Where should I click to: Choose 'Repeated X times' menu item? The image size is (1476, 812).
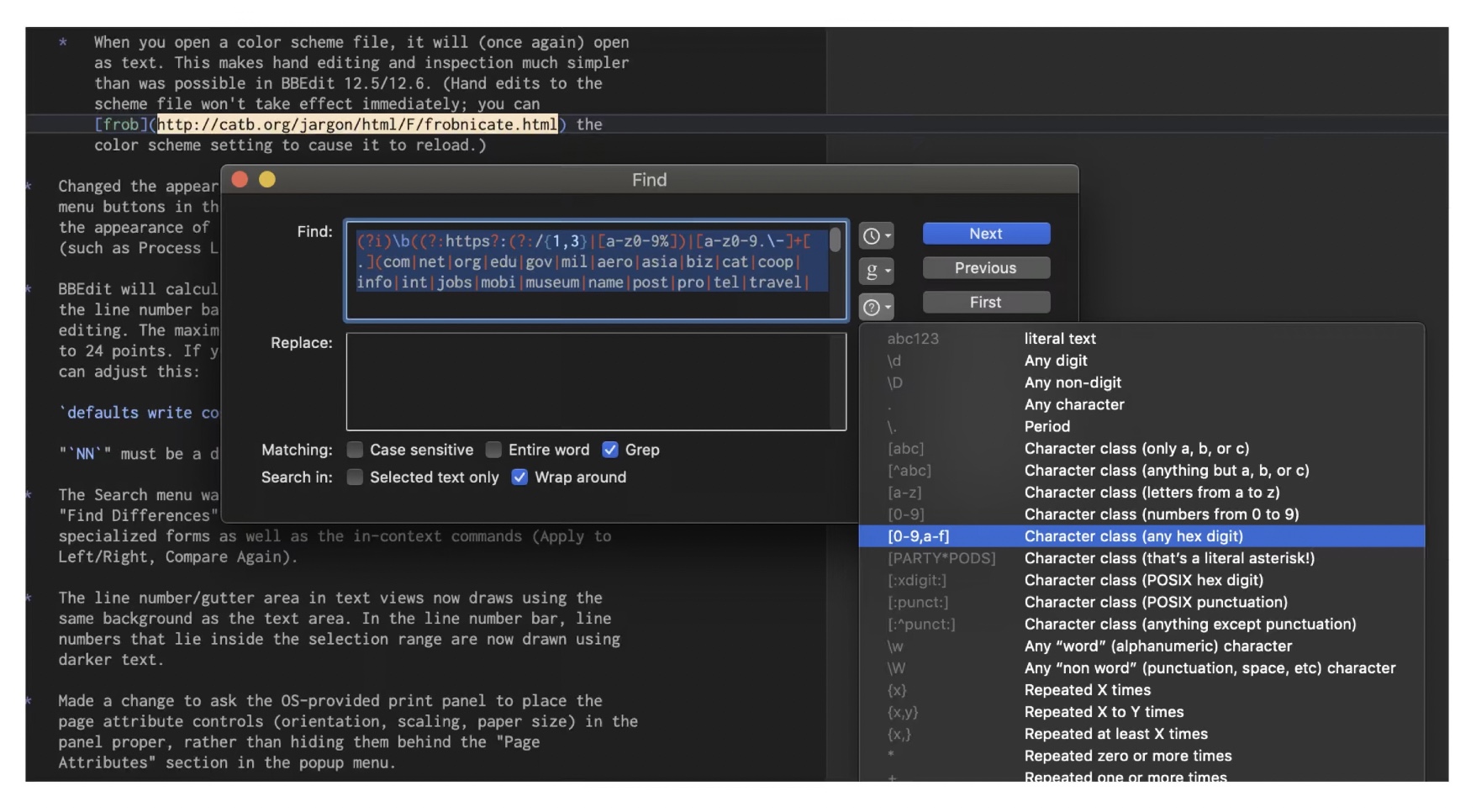click(1141, 690)
